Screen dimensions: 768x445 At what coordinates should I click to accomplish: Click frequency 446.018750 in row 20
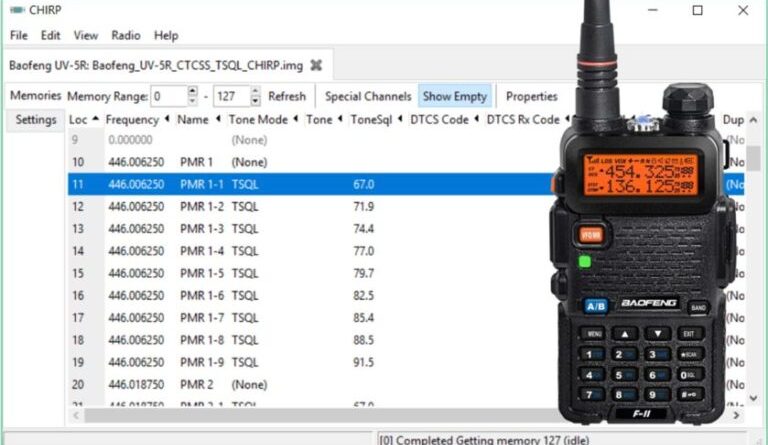136,384
